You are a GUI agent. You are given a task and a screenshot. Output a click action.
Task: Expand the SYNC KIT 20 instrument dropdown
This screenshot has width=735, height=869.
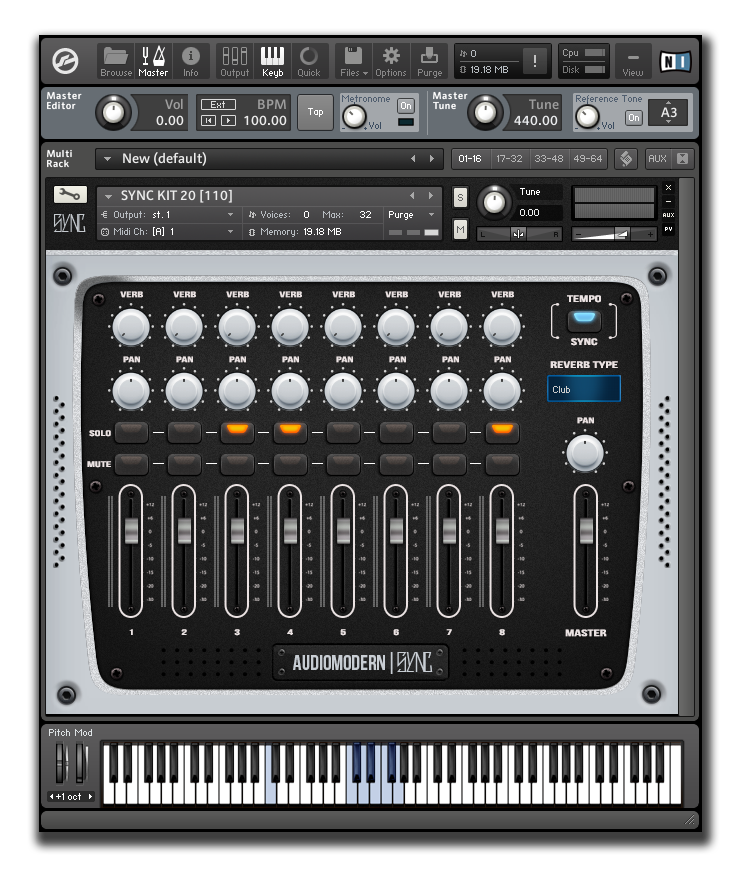[x=109, y=196]
